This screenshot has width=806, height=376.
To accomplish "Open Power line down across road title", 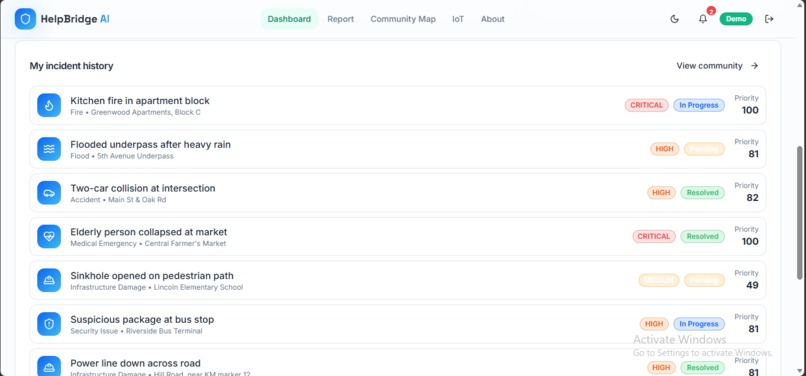I will tap(135, 363).
